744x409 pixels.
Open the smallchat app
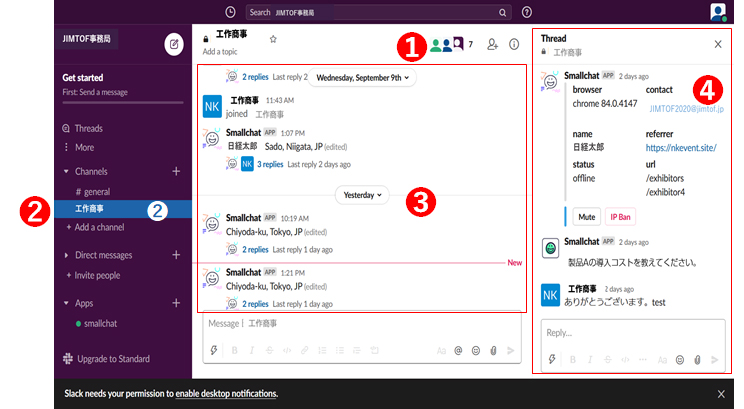[96, 324]
